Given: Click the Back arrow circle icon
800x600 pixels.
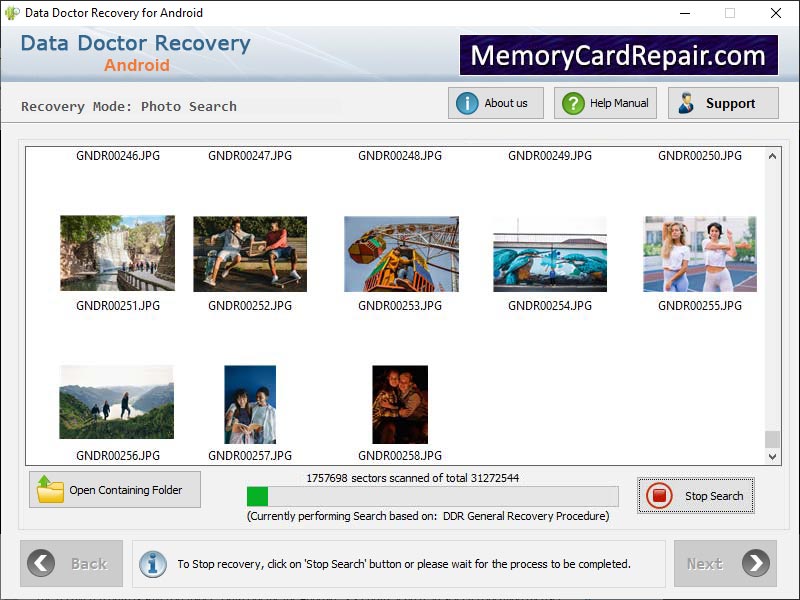Looking at the screenshot, I should [41, 563].
